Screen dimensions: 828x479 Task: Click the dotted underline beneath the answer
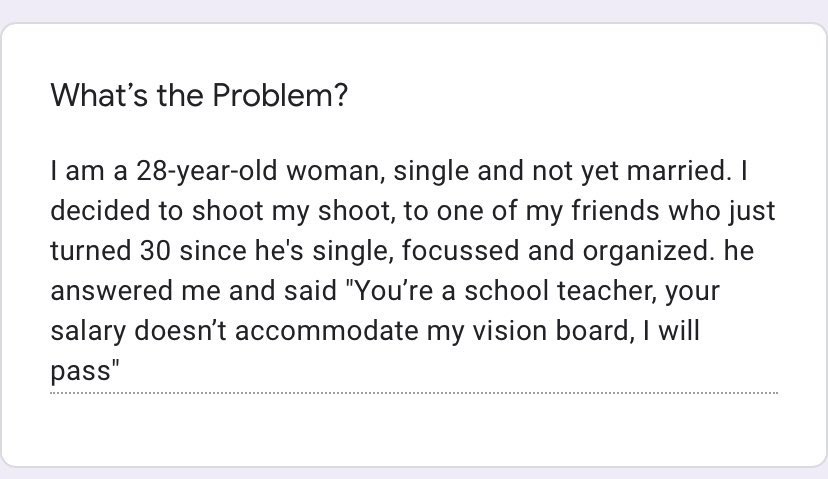point(414,393)
